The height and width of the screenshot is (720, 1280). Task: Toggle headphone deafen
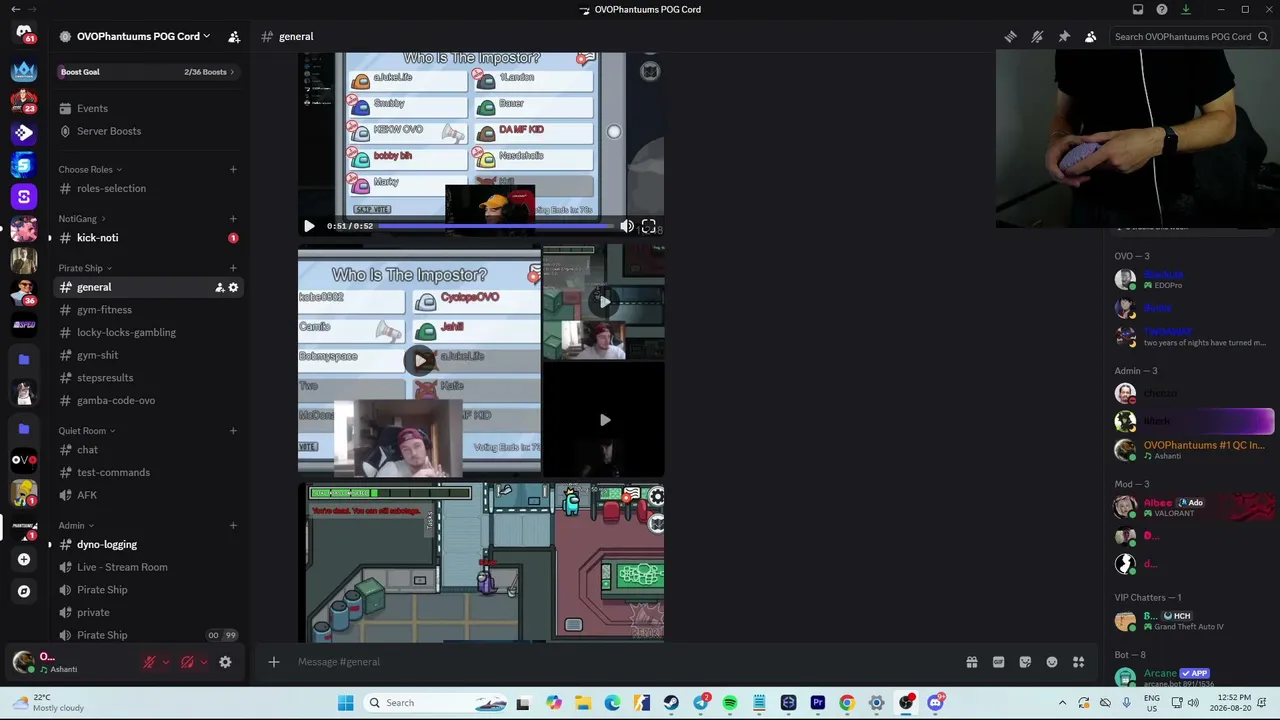tap(187, 662)
